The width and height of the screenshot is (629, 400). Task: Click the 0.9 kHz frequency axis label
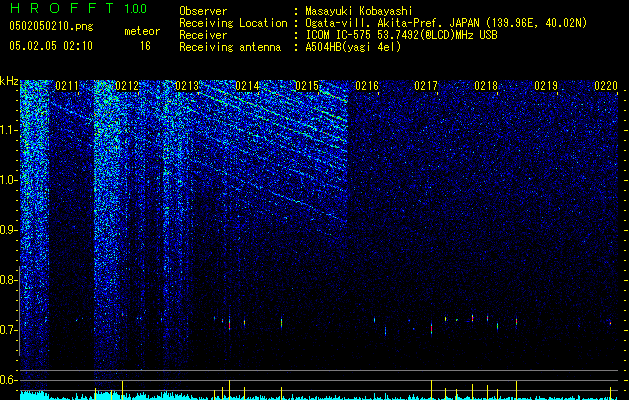tap(8, 230)
